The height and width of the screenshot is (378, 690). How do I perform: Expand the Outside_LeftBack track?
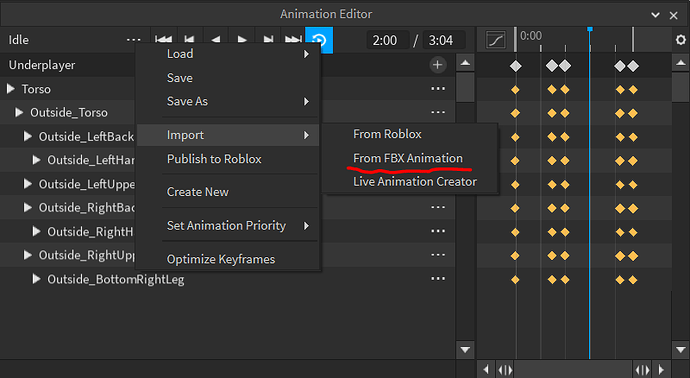click(28, 136)
